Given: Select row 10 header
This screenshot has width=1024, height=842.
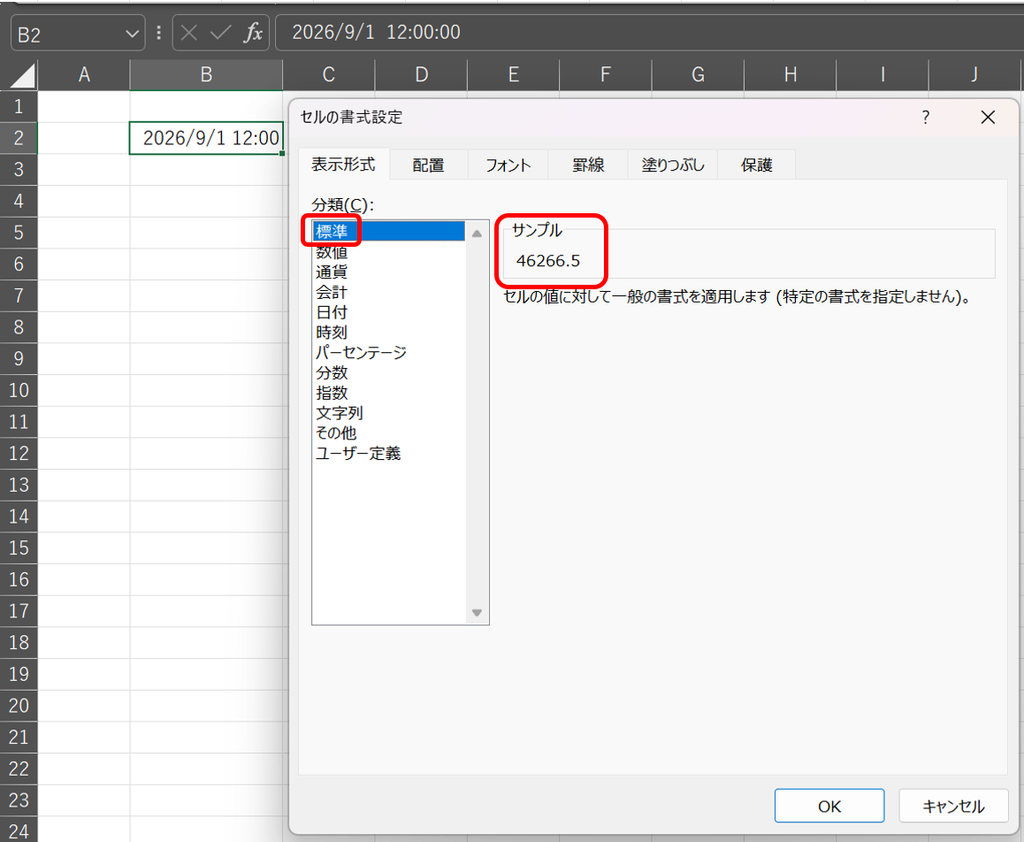Looking at the screenshot, I should (x=18, y=391).
